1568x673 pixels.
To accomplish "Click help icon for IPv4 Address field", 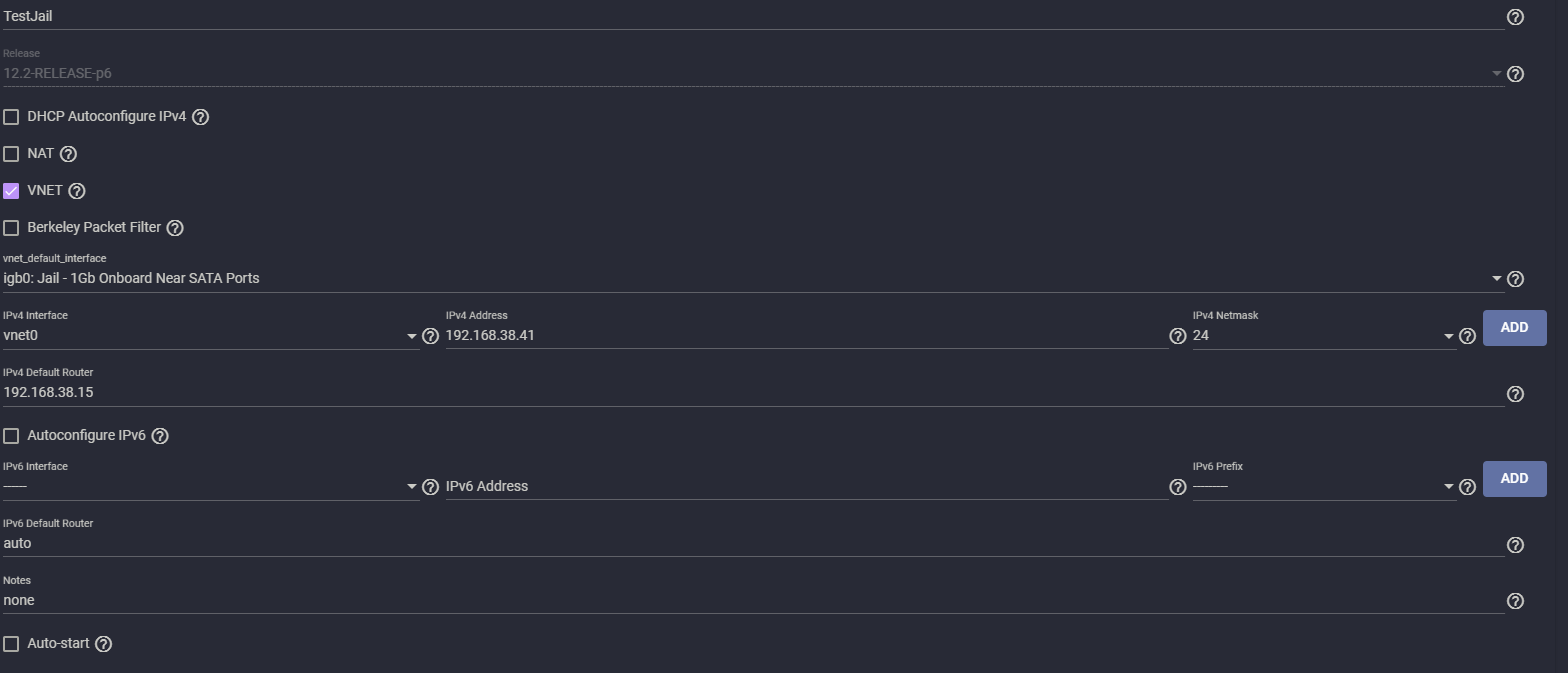I will tap(1178, 336).
